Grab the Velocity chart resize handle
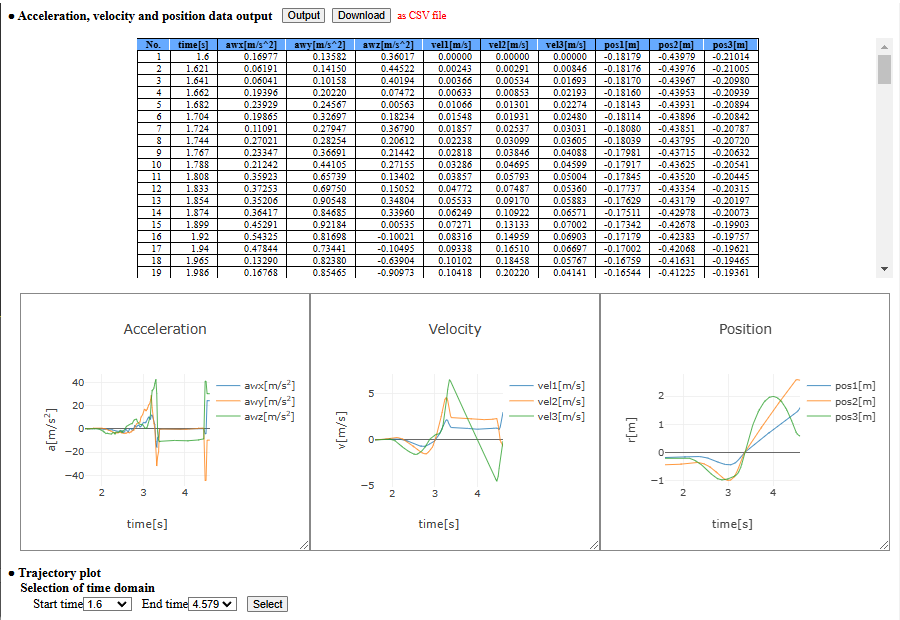Screen dimensions: 900x620 click(x=593, y=544)
